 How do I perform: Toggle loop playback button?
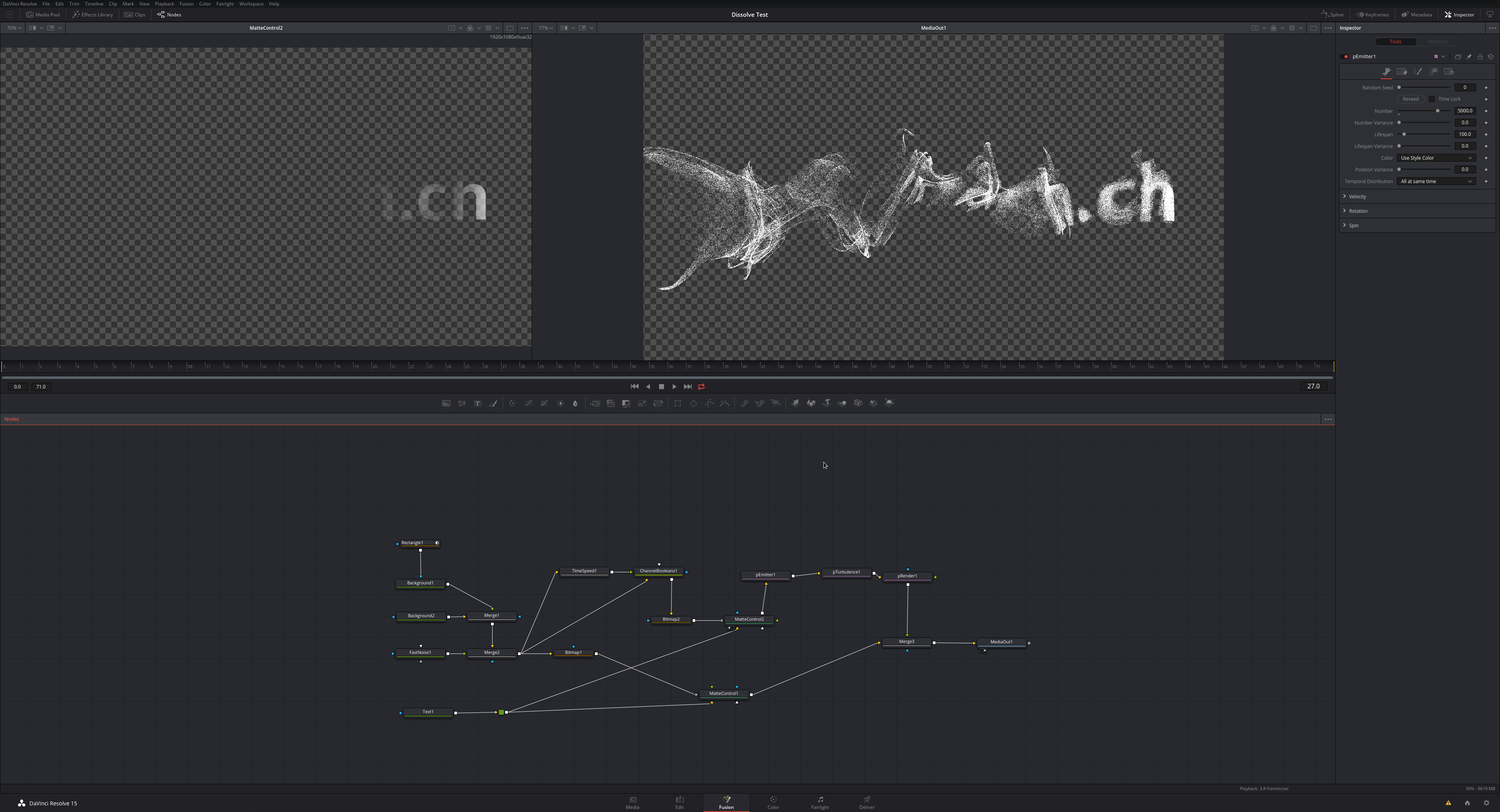[x=702, y=386]
